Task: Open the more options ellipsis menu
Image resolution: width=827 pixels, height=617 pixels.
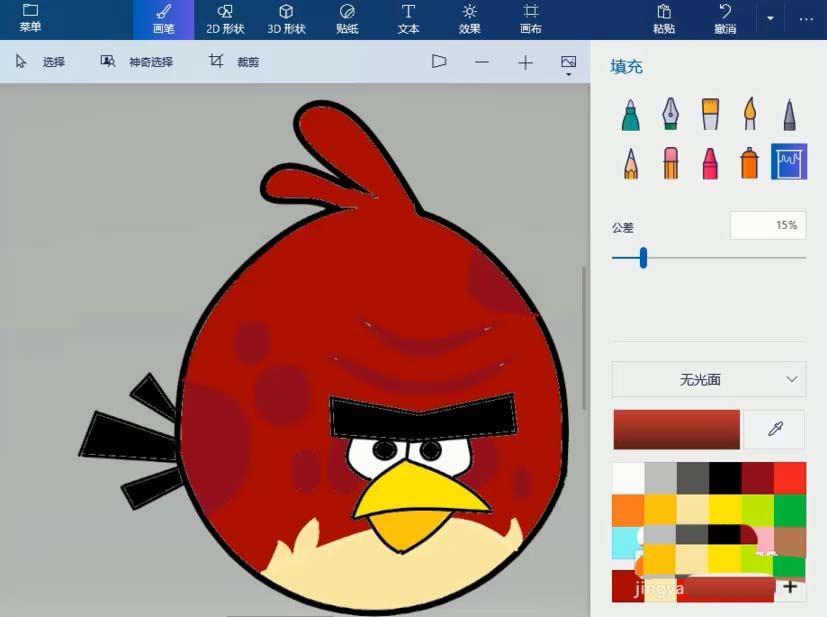Action: click(806, 20)
